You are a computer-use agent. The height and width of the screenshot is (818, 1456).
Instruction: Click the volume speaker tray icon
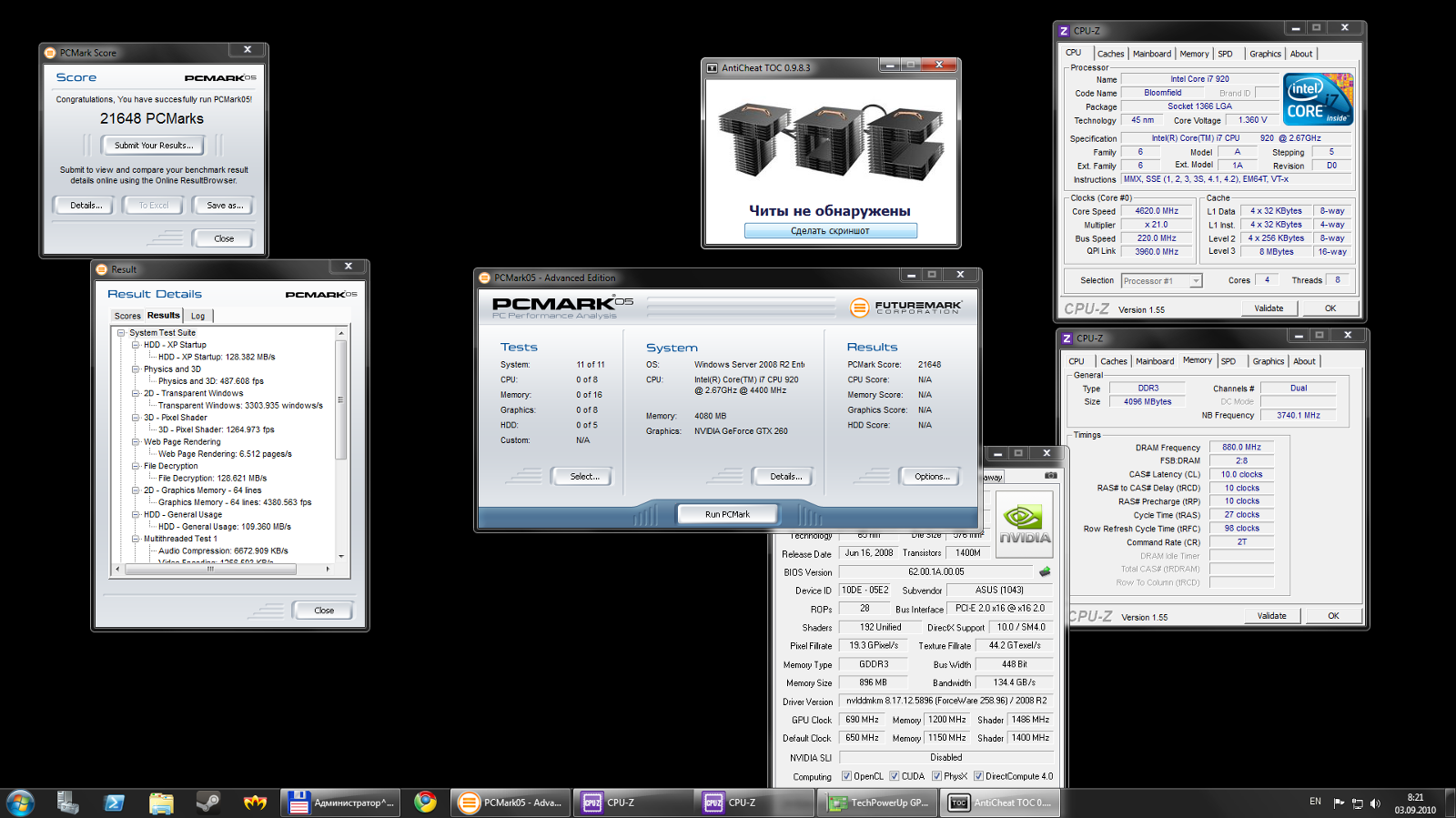click(1375, 803)
